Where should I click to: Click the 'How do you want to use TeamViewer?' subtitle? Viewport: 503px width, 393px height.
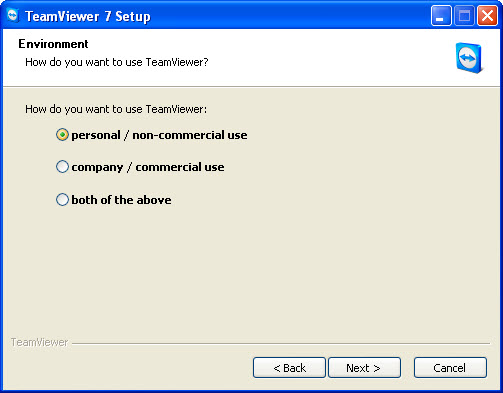click(117, 62)
